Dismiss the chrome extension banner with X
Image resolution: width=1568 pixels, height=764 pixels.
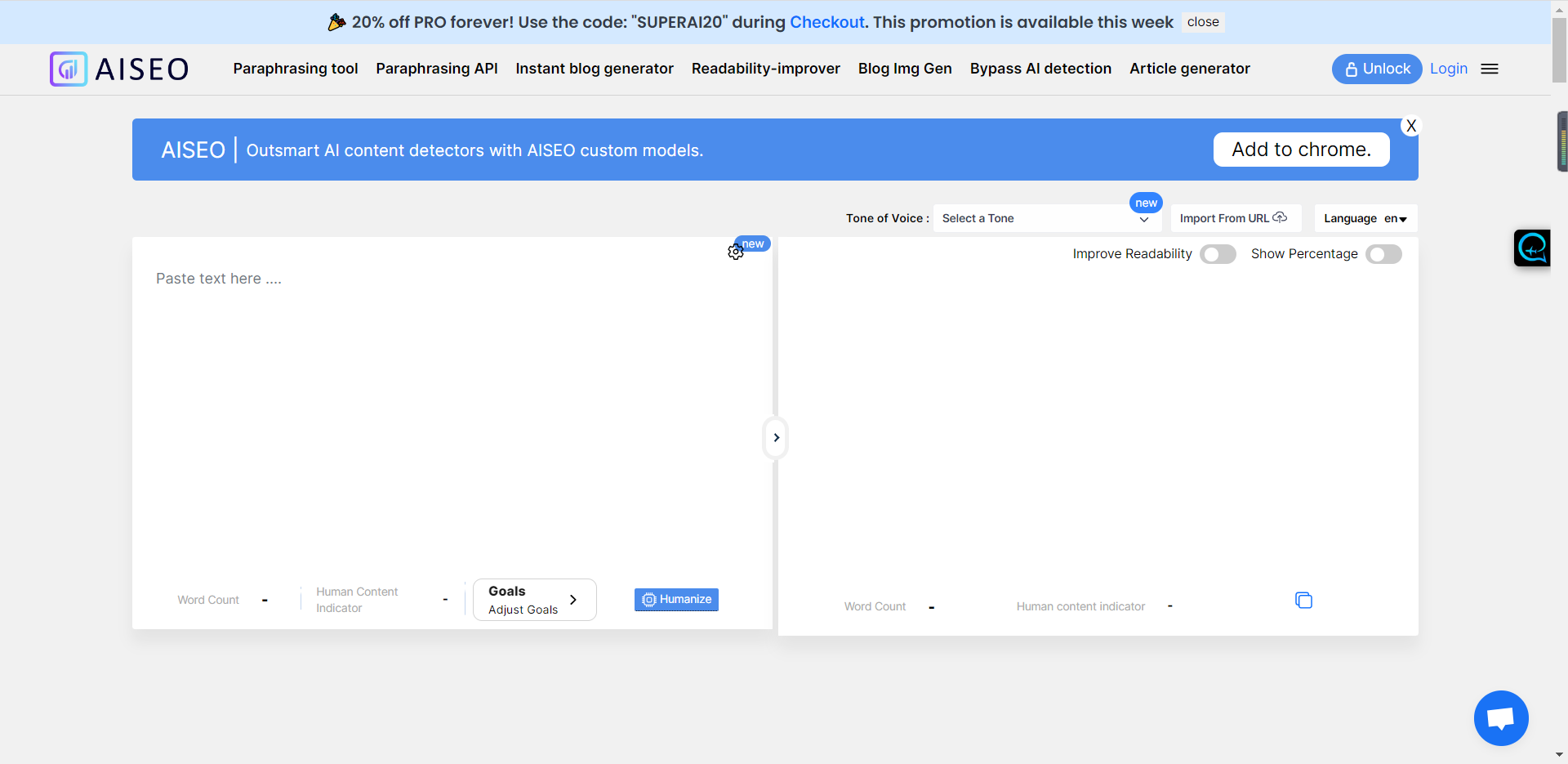pyautogui.click(x=1410, y=126)
